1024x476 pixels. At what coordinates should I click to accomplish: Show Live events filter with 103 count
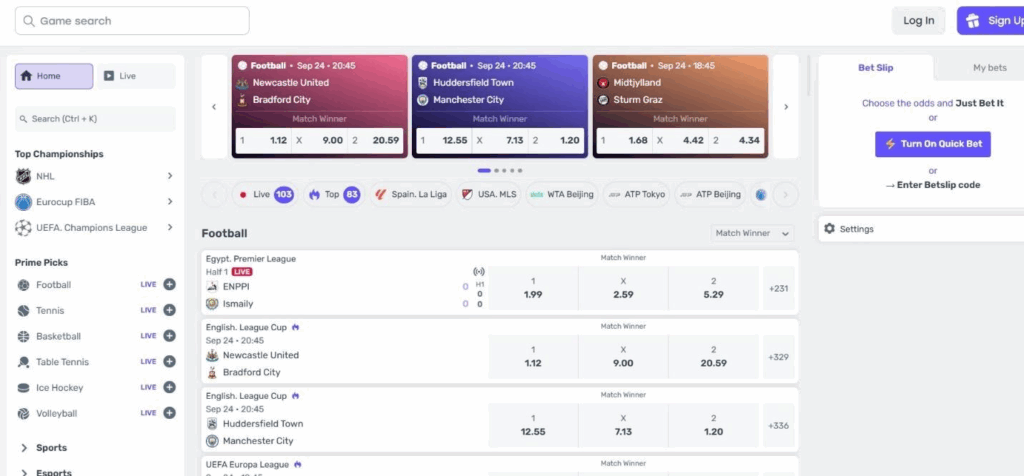coord(263,194)
